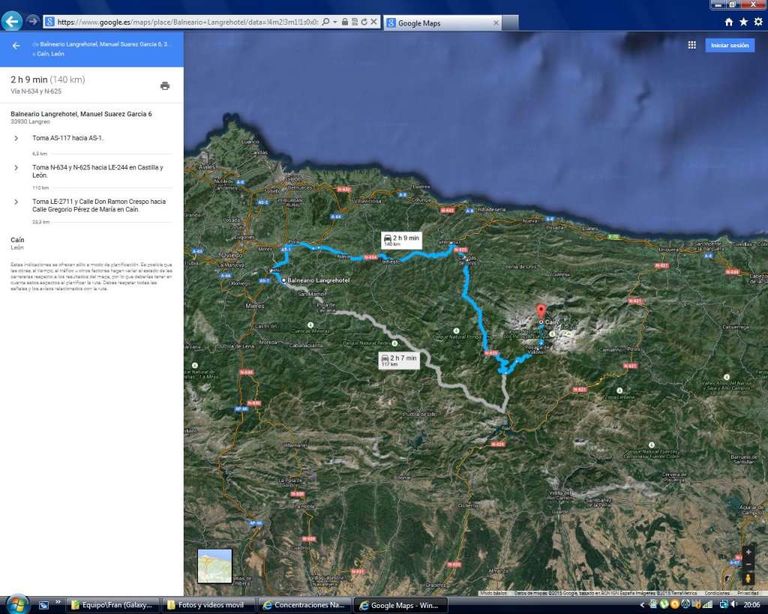Image resolution: width=768 pixels, height=614 pixels.
Task: Open Favorites via the star icon
Action: pyautogui.click(x=743, y=21)
